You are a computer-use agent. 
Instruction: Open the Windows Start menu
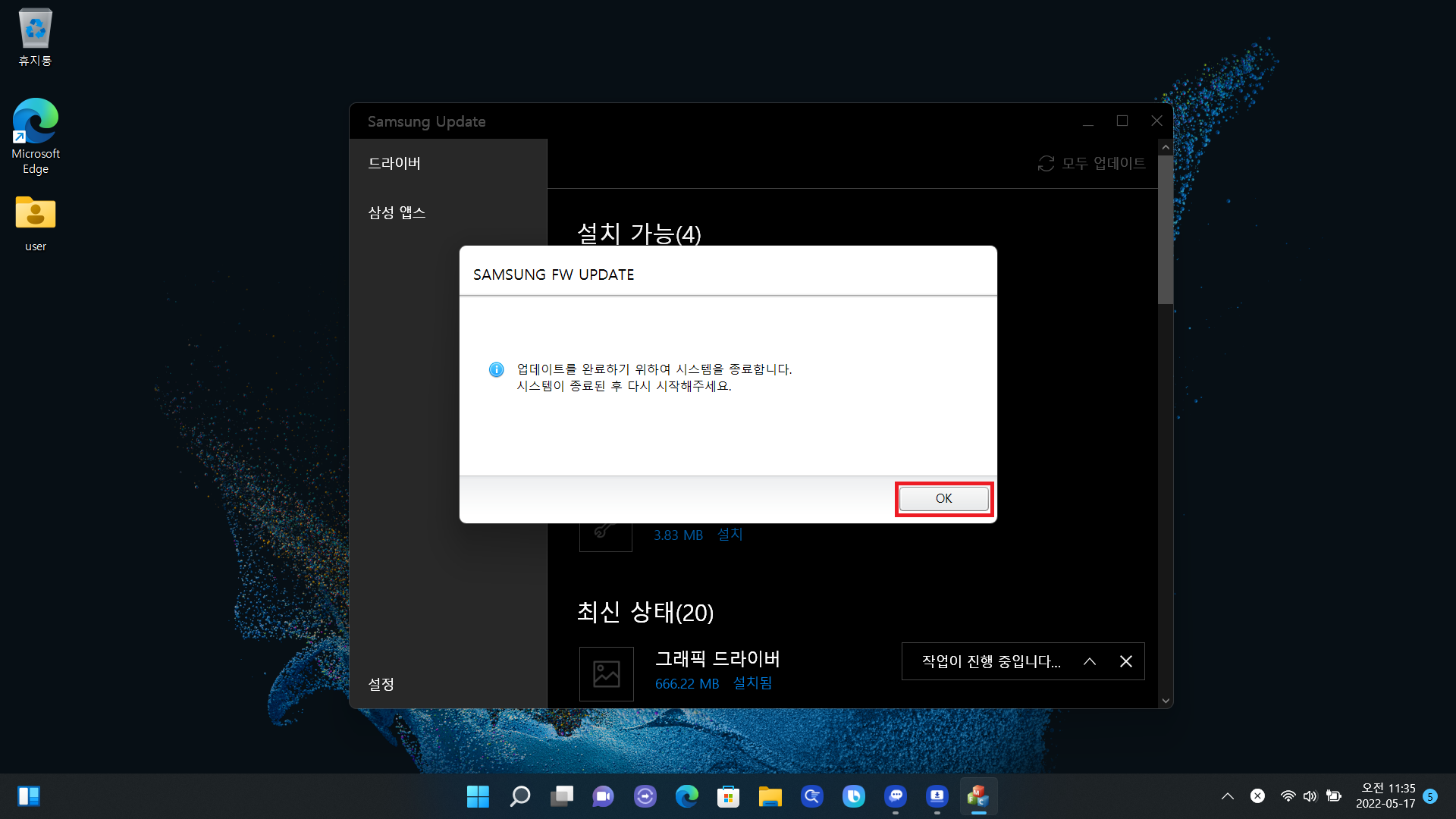pos(478,796)
